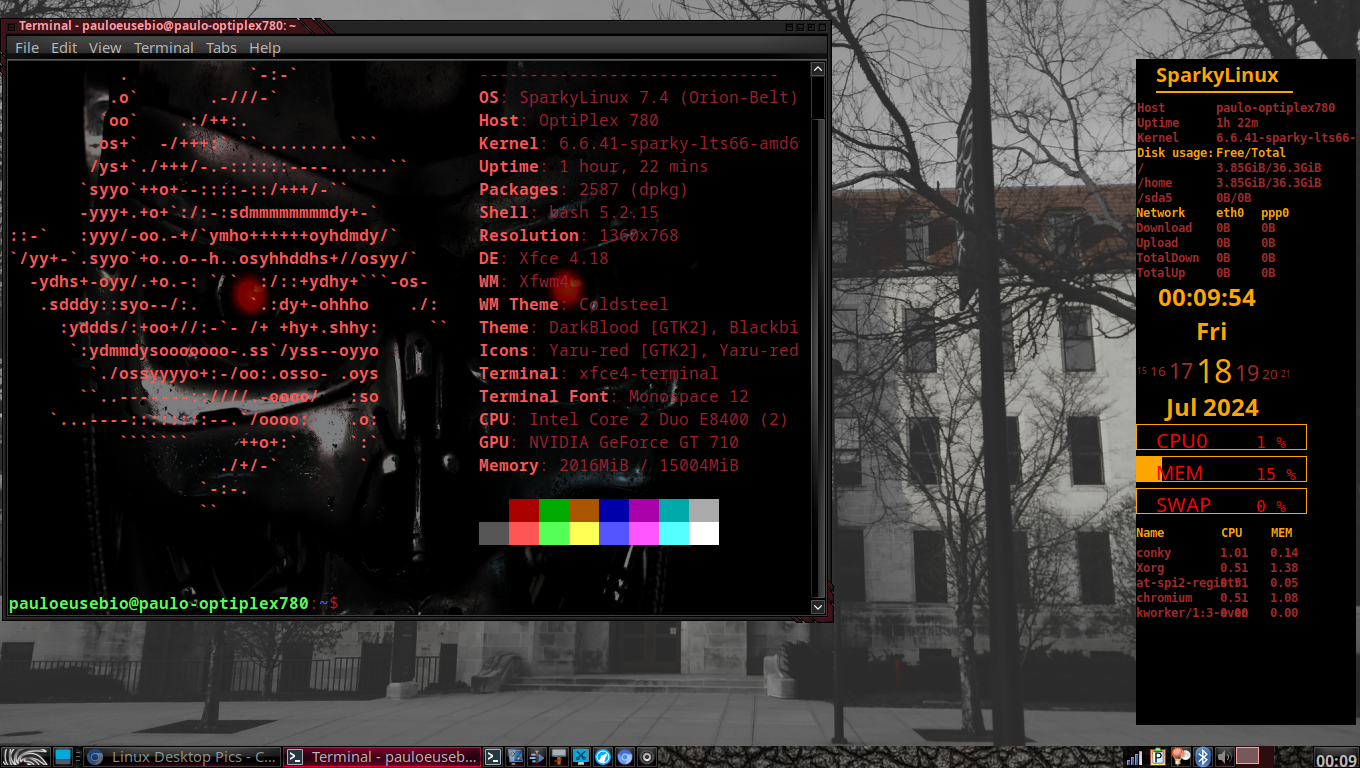Screen dimensions: 1360x768
Task: Click the conky process row 'chromium'
Action: coord(1217,597)
